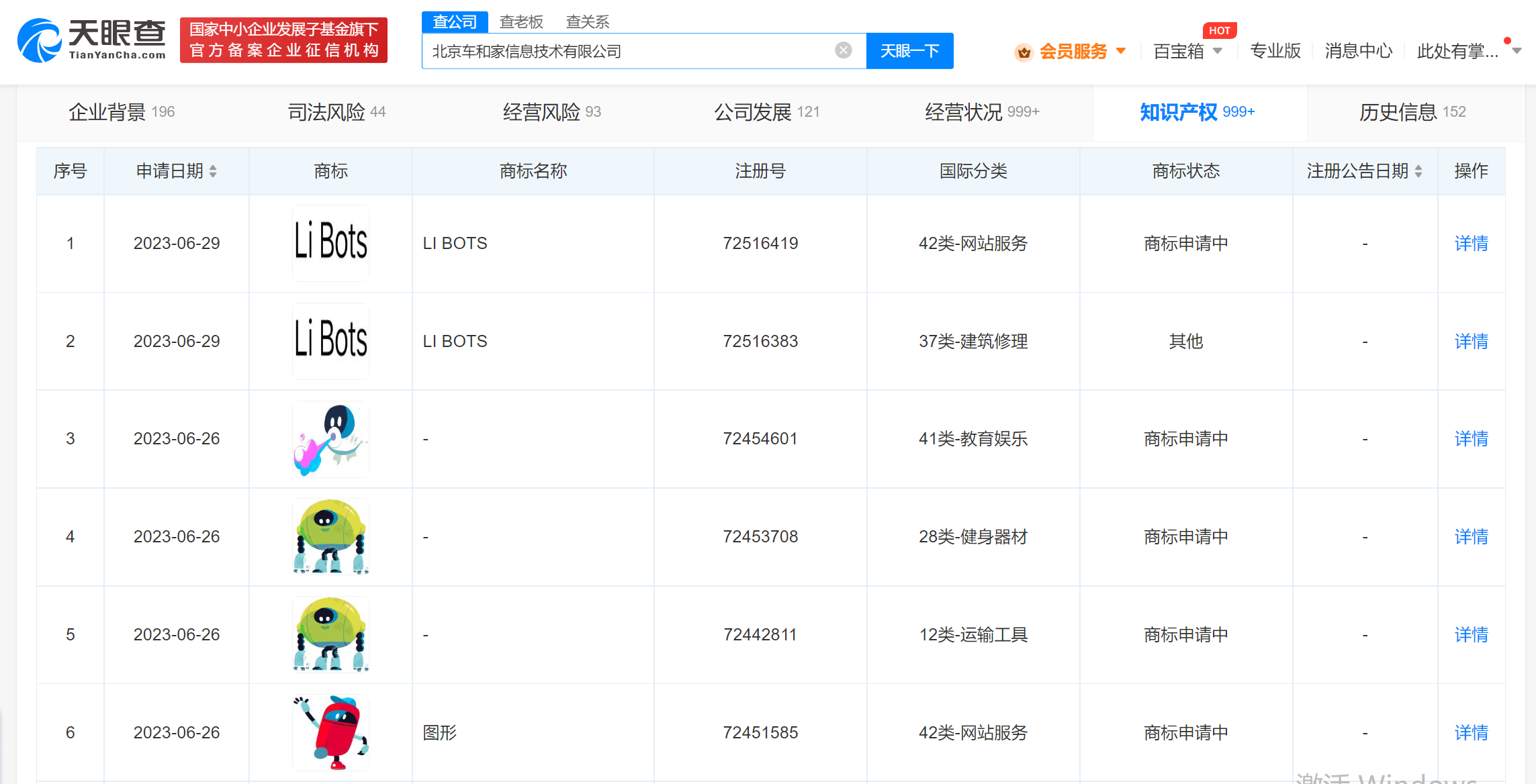Click the Li Bots trademark image in row 1
The image size is (1536, 784).
point(330,243)
